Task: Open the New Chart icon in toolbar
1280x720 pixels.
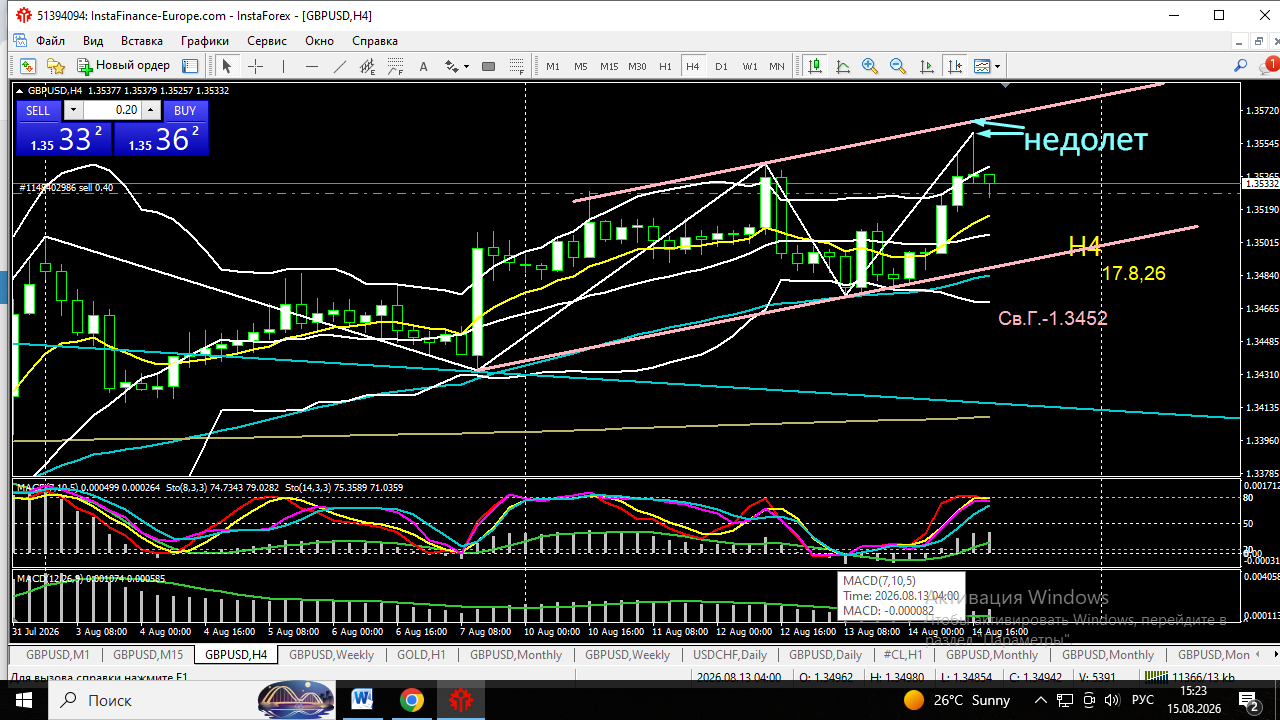Action: (27, 66)
